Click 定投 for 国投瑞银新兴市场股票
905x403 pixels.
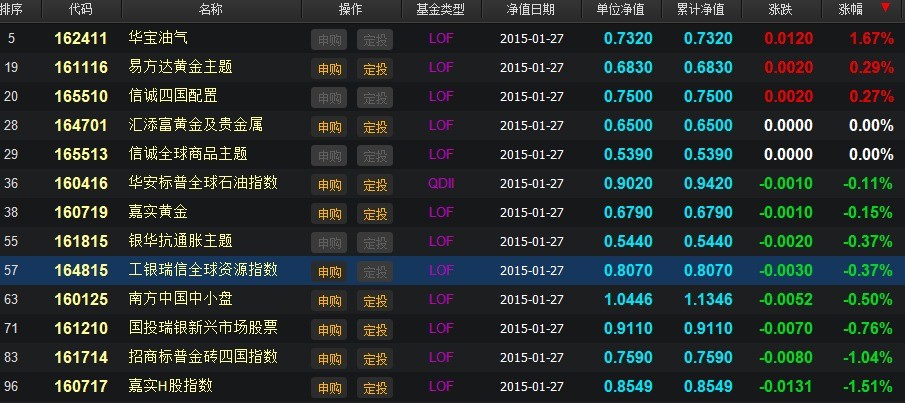point(375,330)
